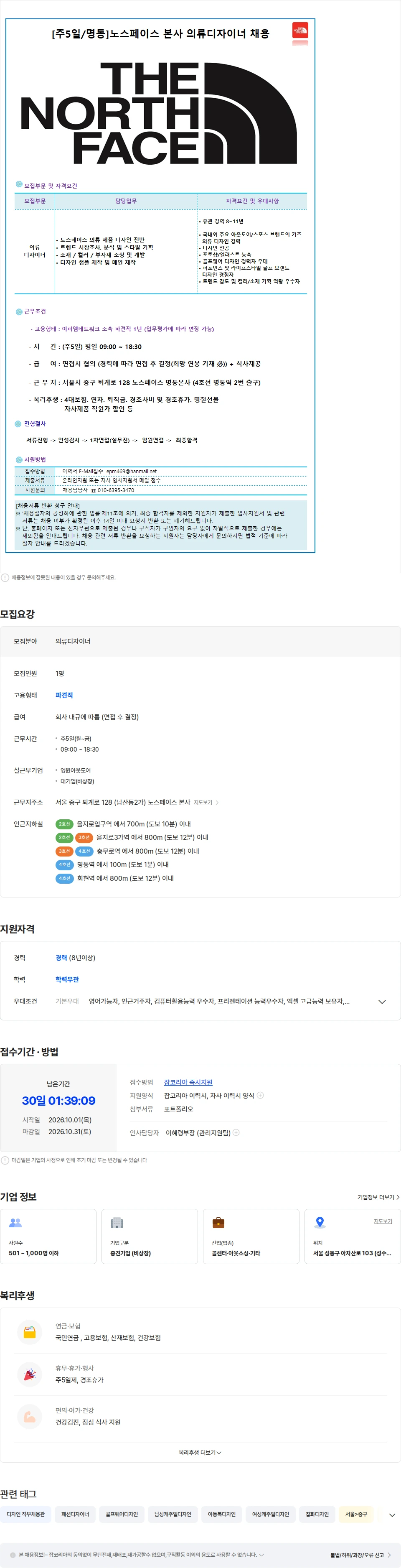This screenshot has width=401, height=1568.
Task: Click the blue 4호선 badge for 회현역
Action: [x=64, y=878]
